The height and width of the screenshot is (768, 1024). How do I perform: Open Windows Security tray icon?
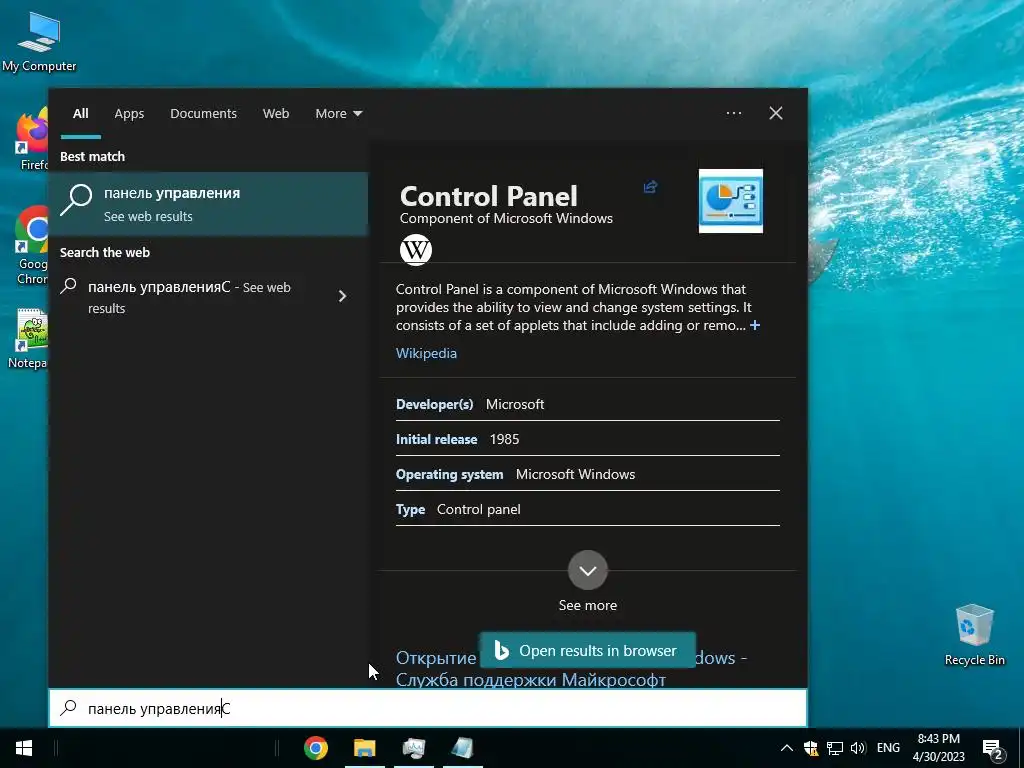pyautogui.click(x=810, y=748)
